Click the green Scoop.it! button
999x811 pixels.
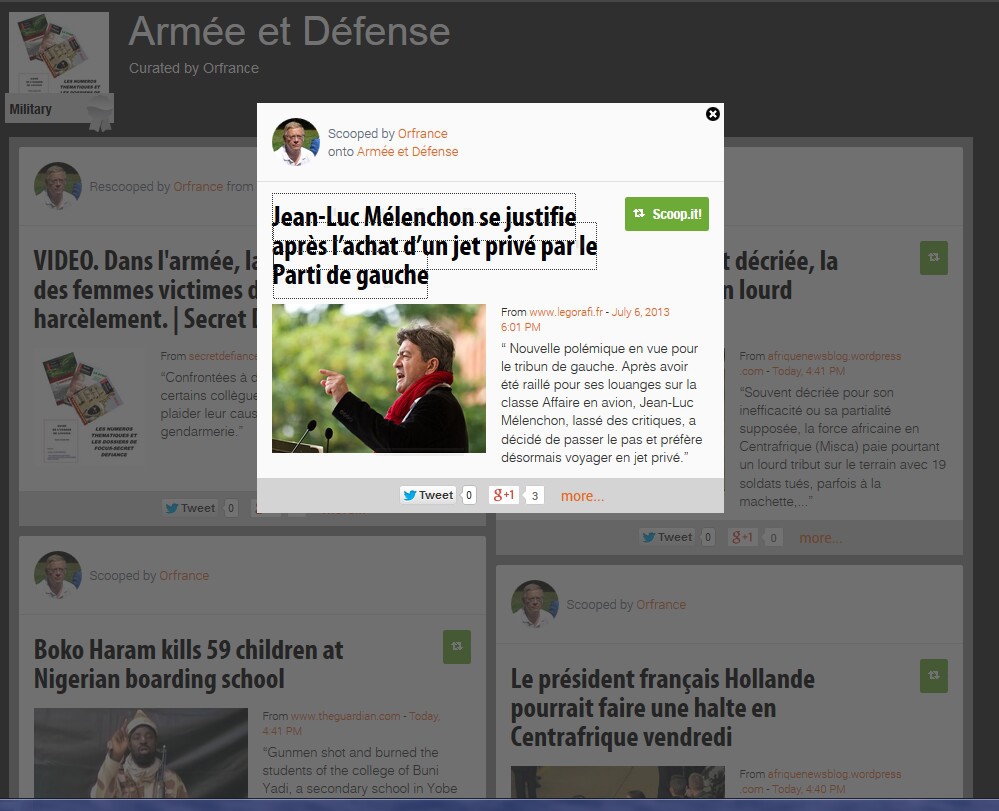666,214
